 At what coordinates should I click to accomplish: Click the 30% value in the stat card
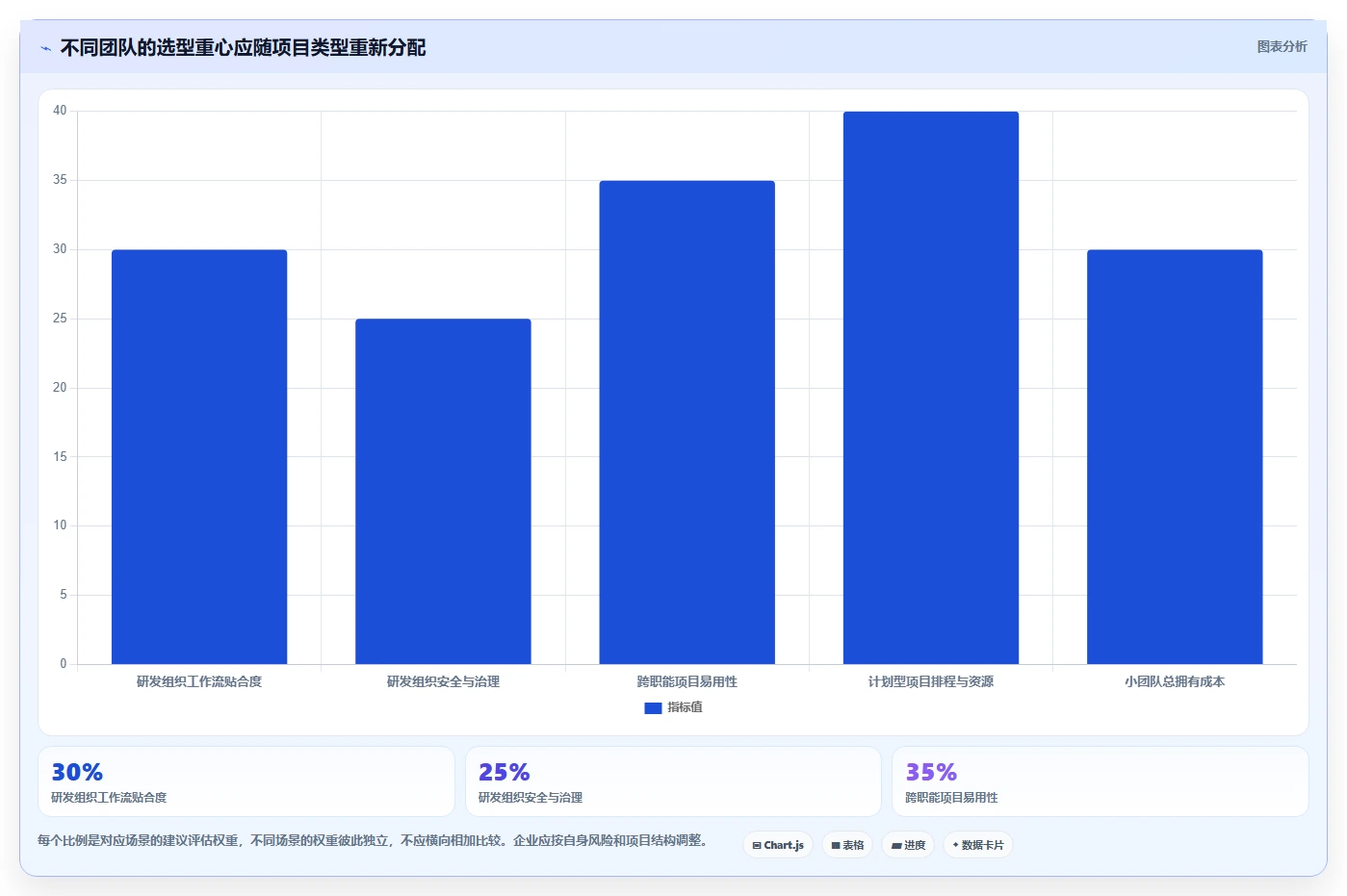(77, 772)
